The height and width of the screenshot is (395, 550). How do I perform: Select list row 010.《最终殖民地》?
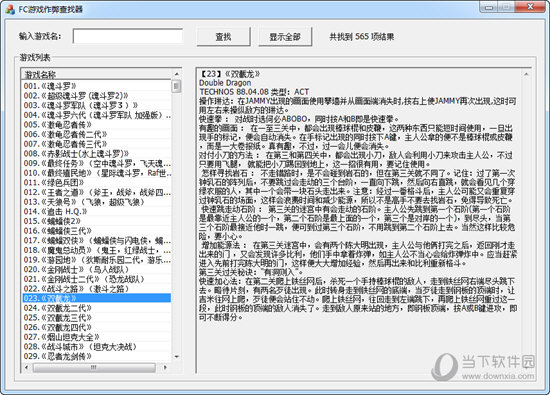click(97, 173)
